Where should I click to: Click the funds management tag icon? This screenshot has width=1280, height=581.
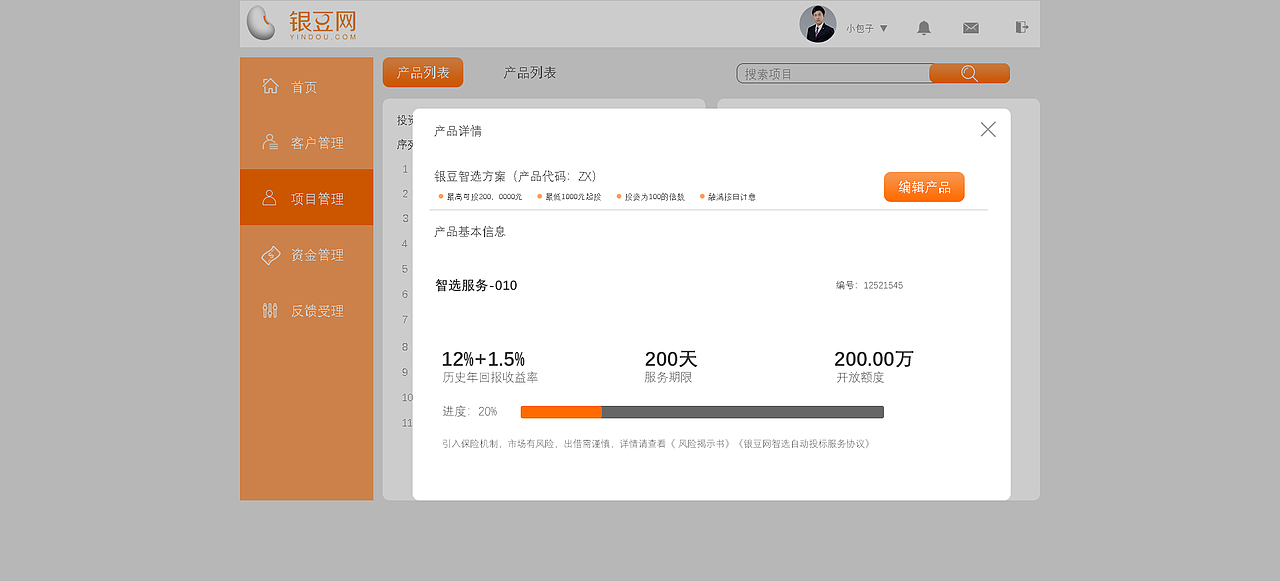point(271,255)
